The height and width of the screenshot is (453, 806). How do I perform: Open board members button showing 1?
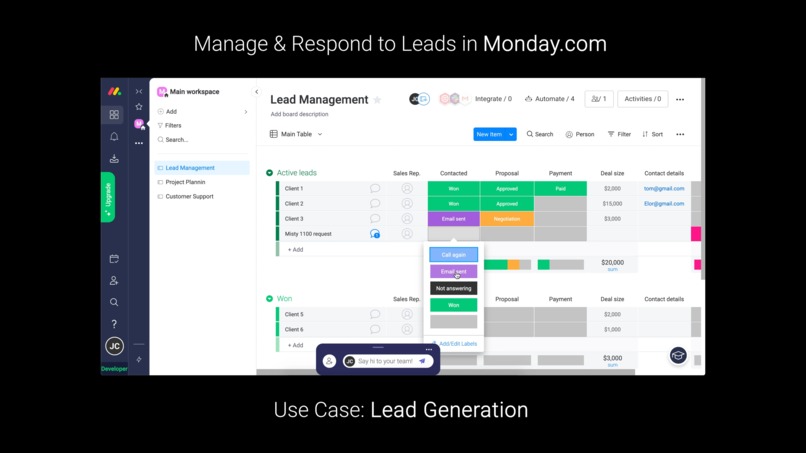tap(599, 99)
